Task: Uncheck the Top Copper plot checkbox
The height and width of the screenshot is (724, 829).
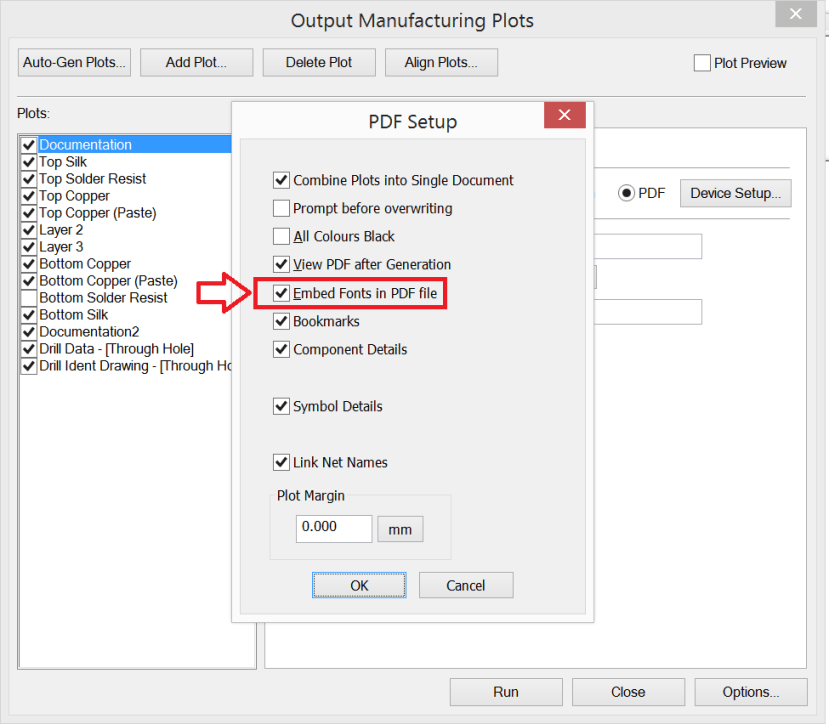Action: point(29,196)
